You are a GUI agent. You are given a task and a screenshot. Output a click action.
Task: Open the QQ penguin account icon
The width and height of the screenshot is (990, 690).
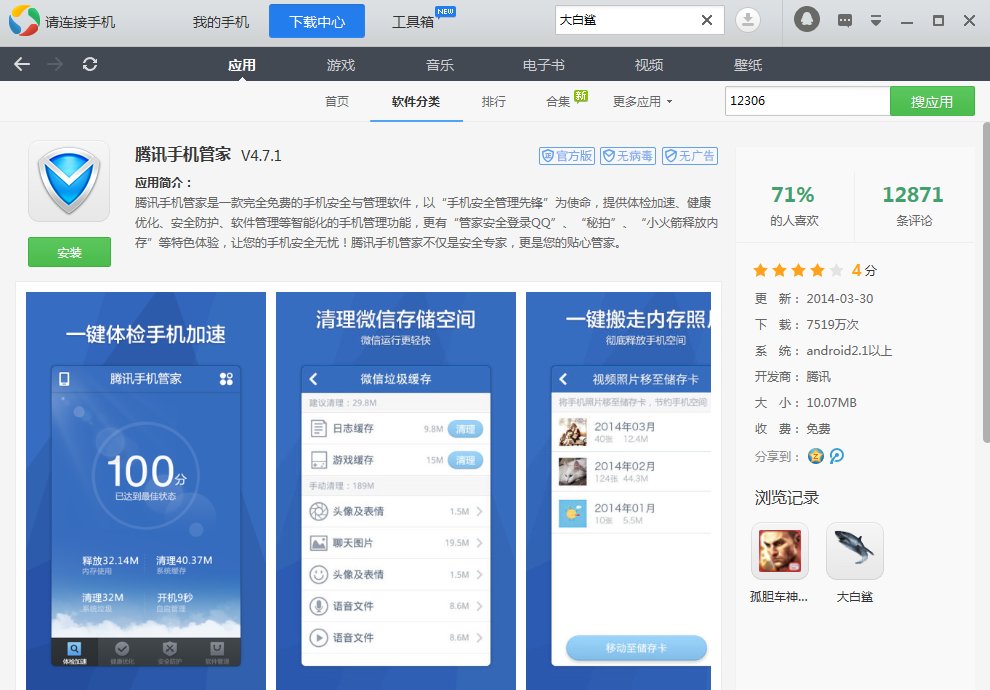tap(807, 19)
